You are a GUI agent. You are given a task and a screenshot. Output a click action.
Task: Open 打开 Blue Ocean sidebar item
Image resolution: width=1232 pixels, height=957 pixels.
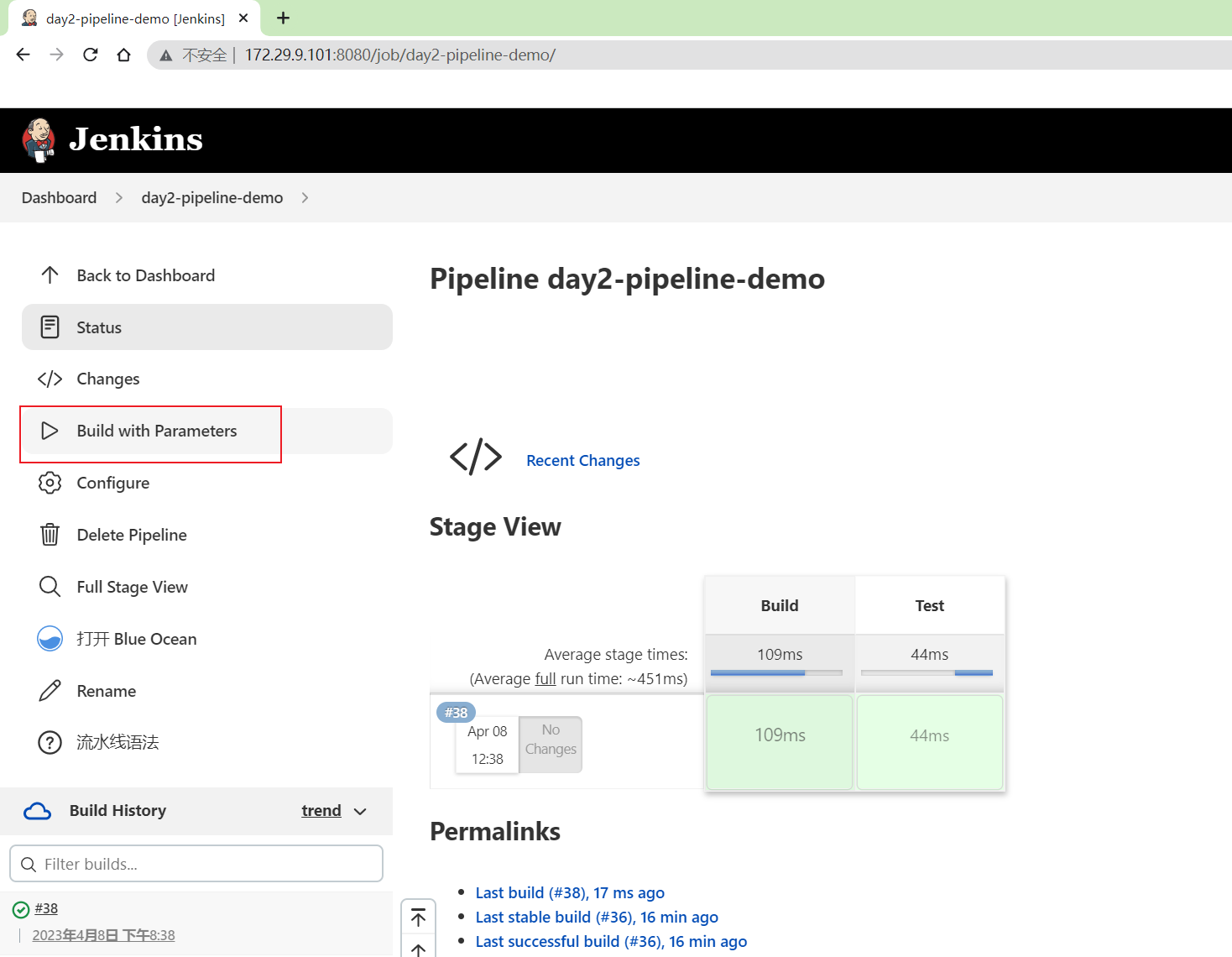pyautogui.click(x=207, y=639)
